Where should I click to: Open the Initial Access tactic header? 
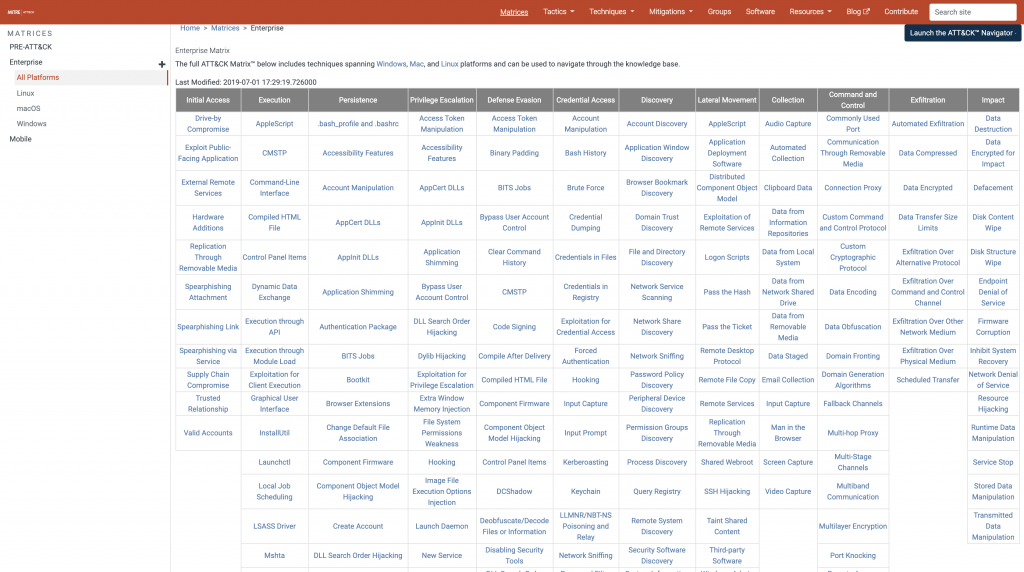(208, 100)
